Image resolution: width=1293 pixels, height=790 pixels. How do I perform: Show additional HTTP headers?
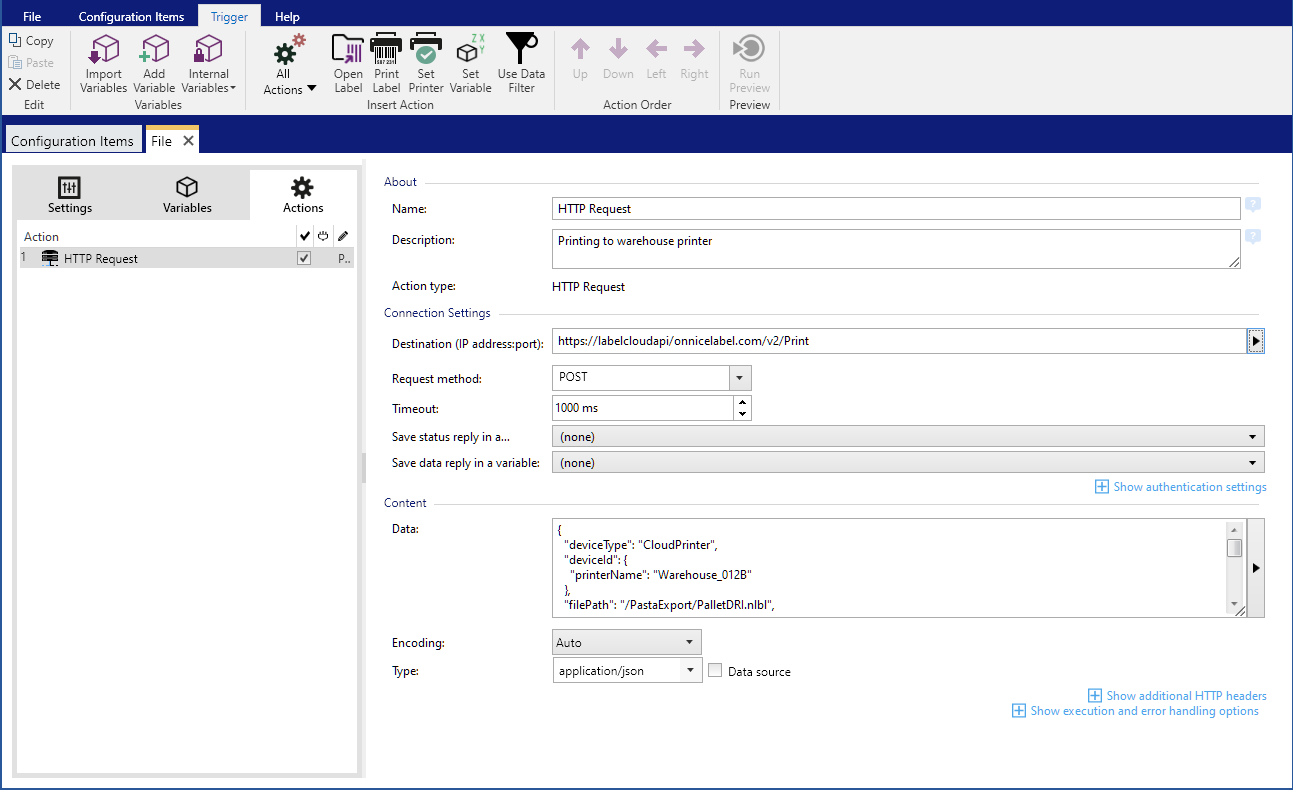coord(1177,696)
